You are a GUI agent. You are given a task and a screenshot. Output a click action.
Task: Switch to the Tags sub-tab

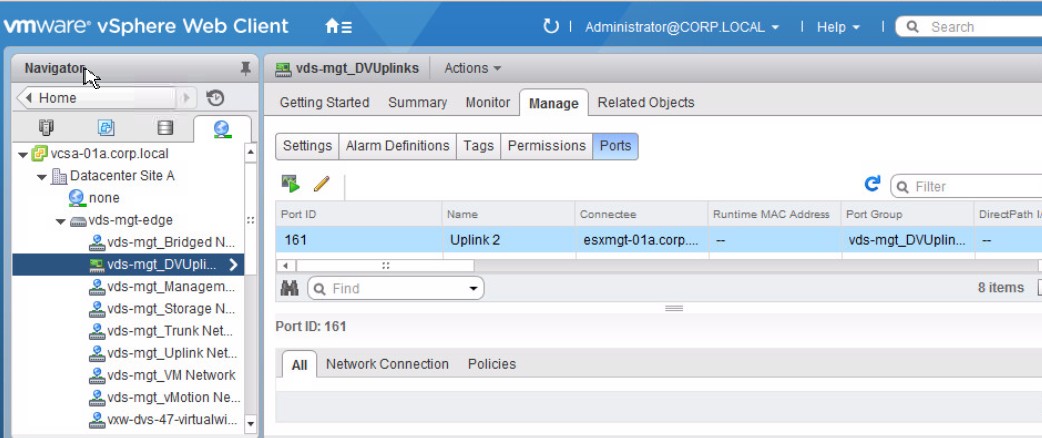(478, 146)
